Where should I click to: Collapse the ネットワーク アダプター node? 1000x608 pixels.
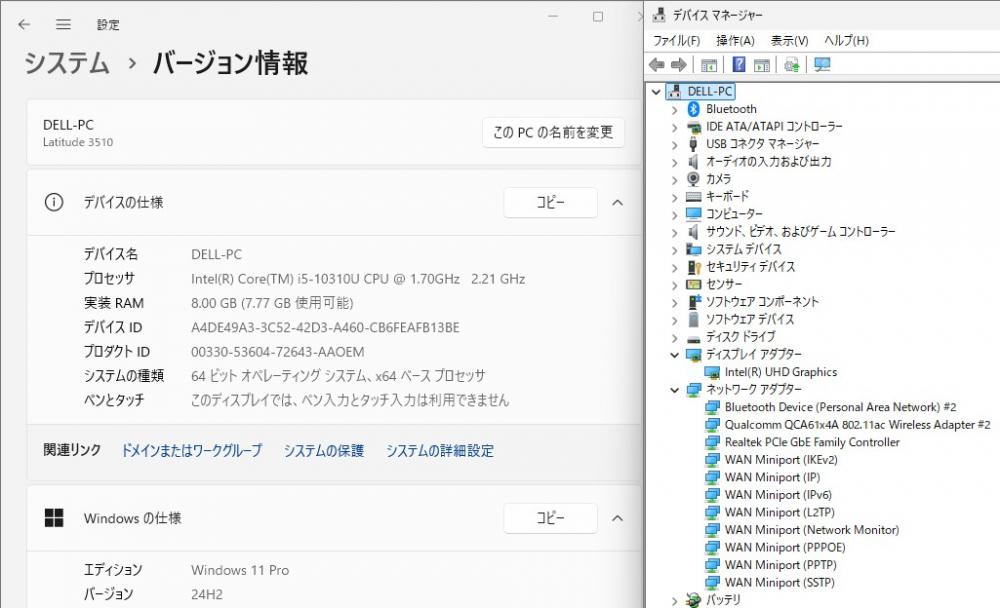[x=675, y=390]
